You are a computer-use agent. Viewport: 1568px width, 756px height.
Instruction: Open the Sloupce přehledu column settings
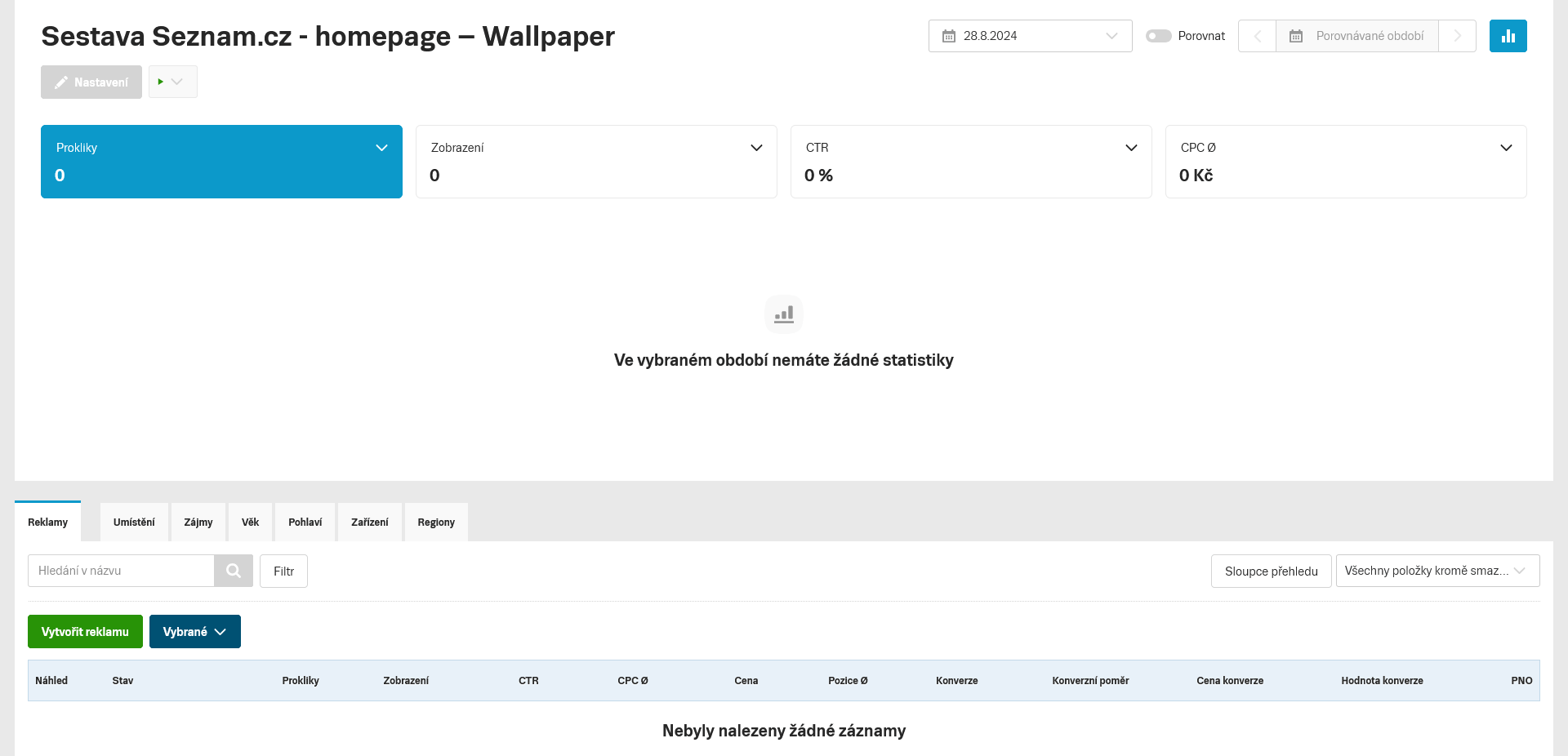click(x=1271, y=571)
